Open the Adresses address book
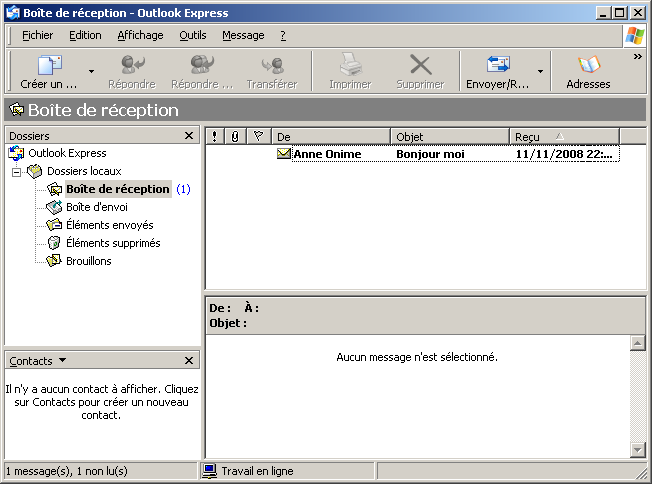Screen dimensions: 652x484 [x=588, y=72]
